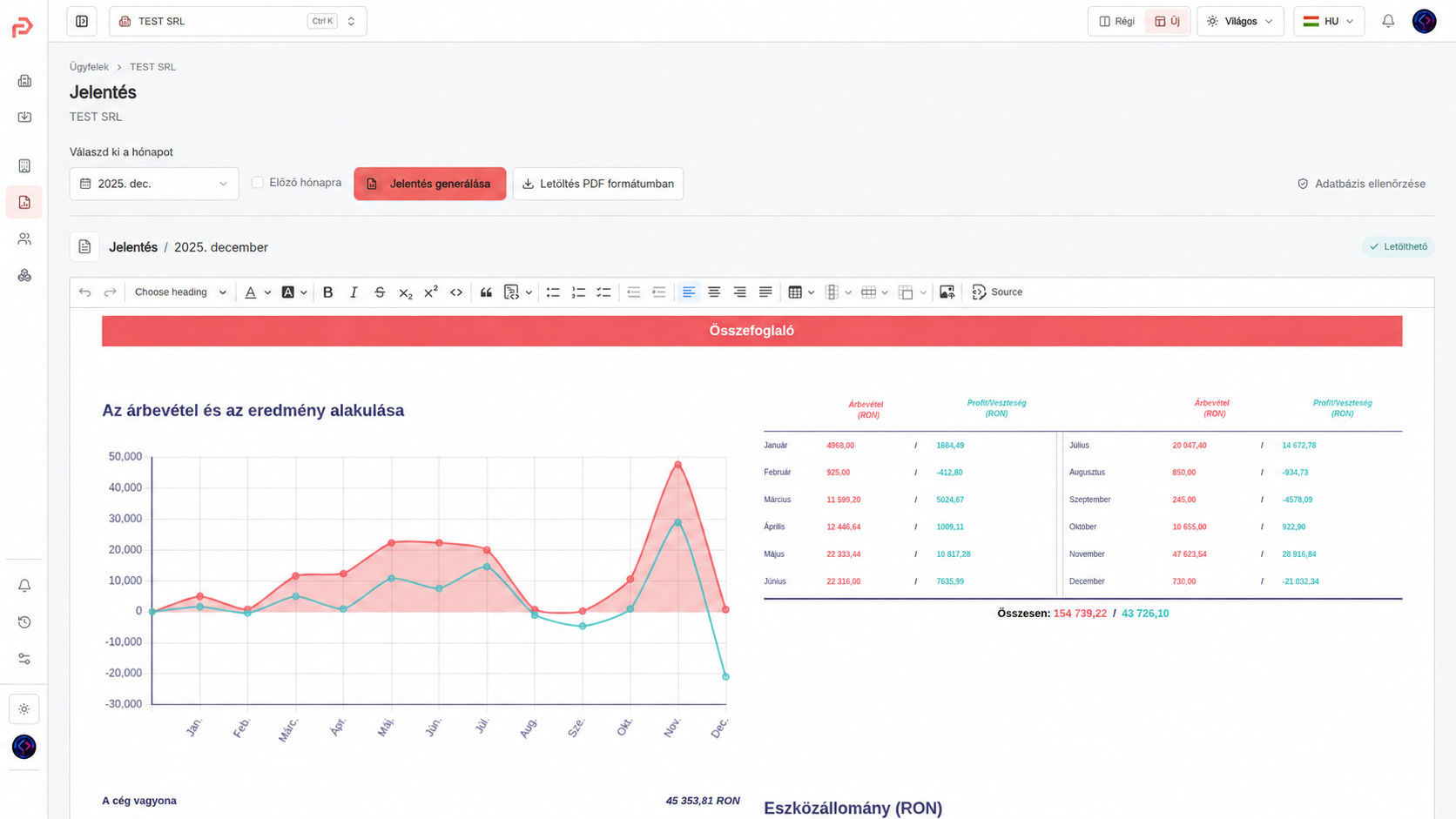Open the users sidebar icon
The height and width of the screenshot is (819, 1456).
click(x=24, y=238)
